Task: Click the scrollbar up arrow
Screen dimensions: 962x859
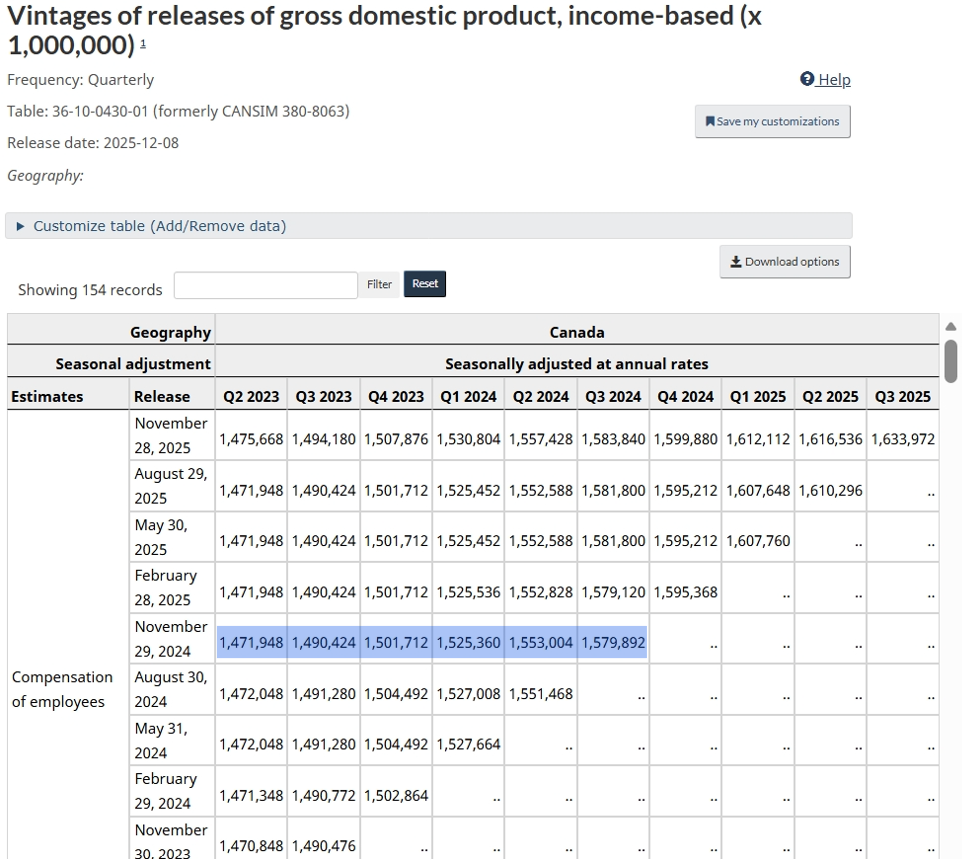Action: [x=950, y=325]
